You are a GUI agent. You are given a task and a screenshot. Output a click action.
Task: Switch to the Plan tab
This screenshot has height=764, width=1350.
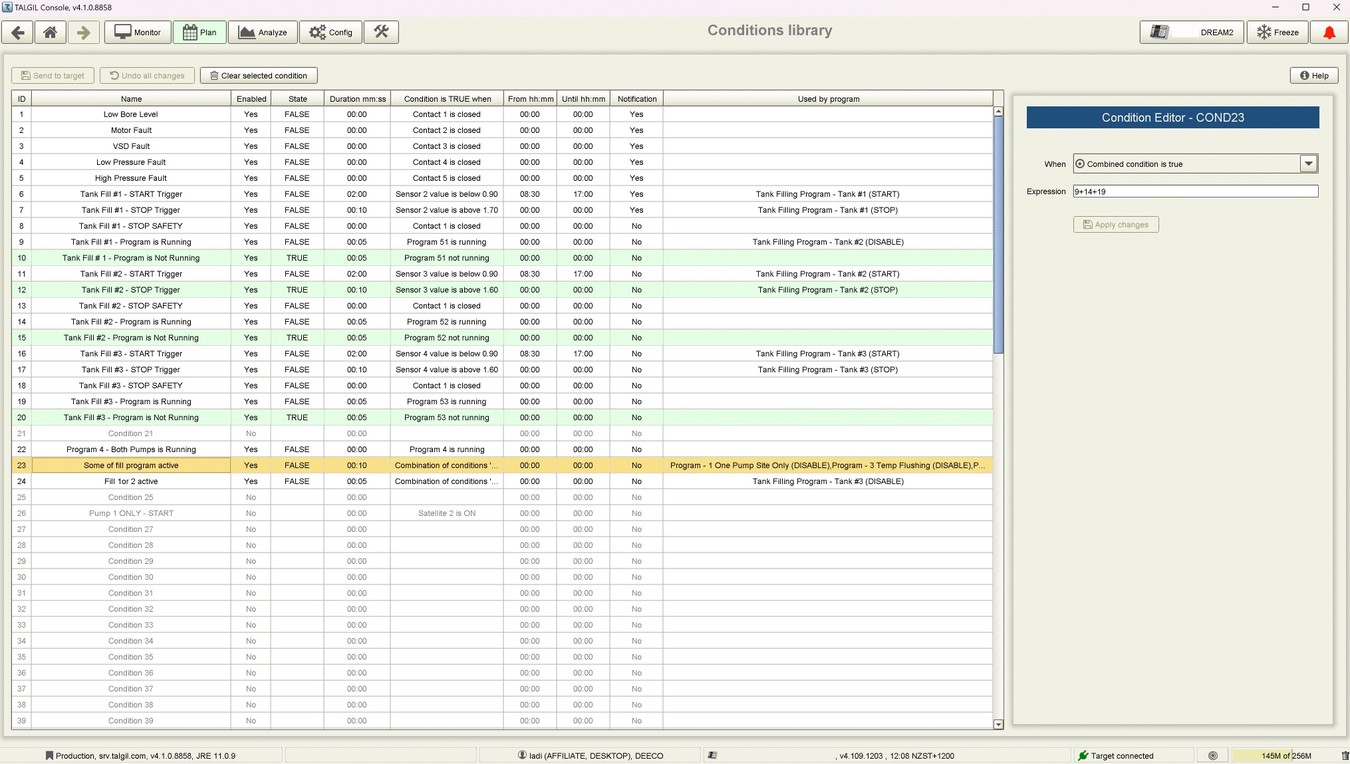click(x=200, y=32)
